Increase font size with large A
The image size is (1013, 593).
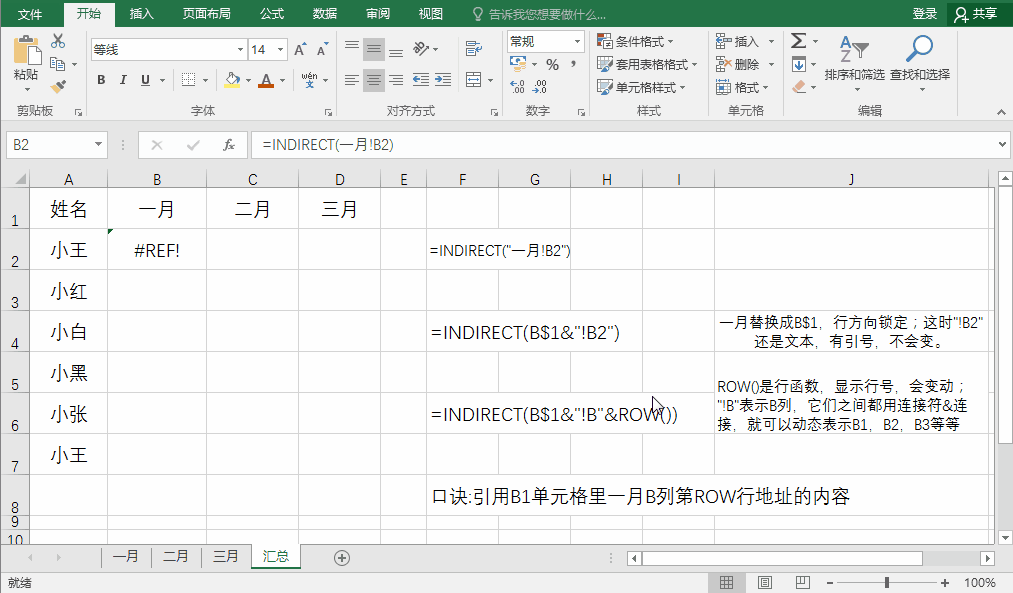(x=300, y=50)
